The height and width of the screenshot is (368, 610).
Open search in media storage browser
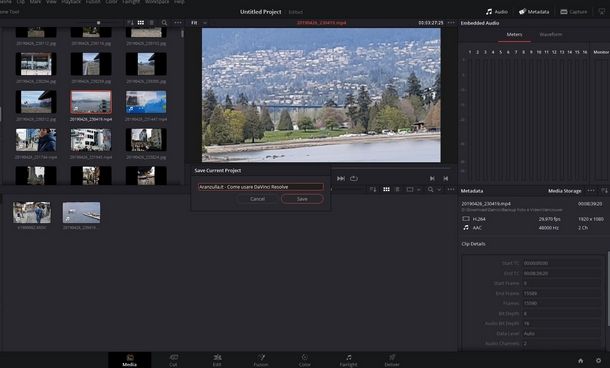[x=165, y=23]
